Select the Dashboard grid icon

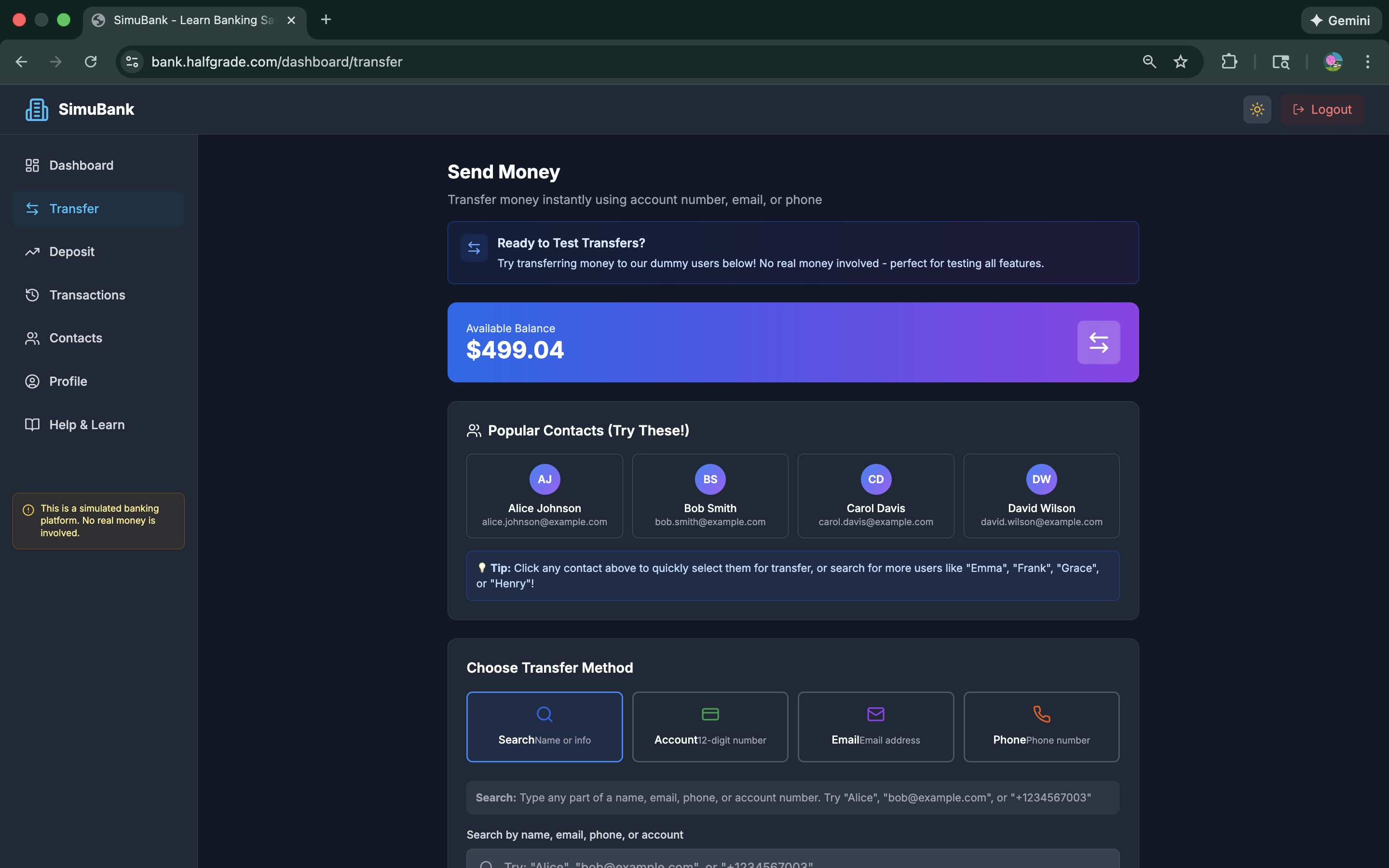tap(32, 165)
